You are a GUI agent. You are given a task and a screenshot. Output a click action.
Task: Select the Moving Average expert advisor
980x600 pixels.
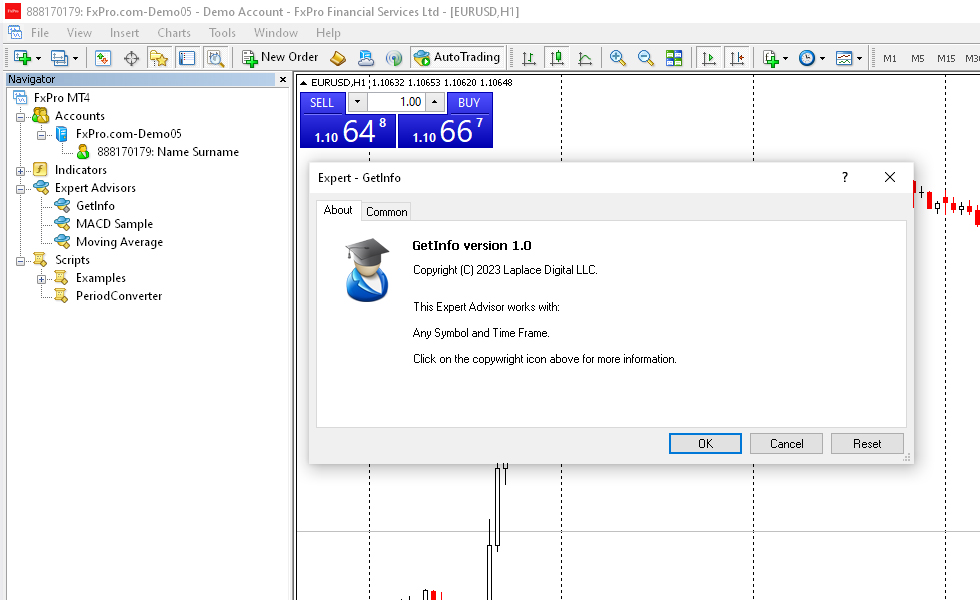tap(119, 242)
